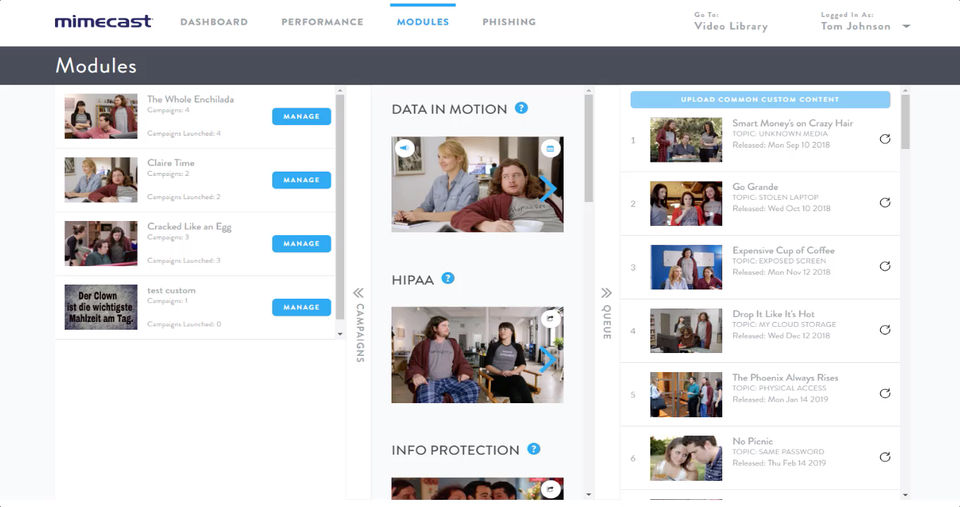Viewport: 960px width, 507px height.
Task: Click the campaigns list scrollbar down arrow
Action: tap(340, 334)
